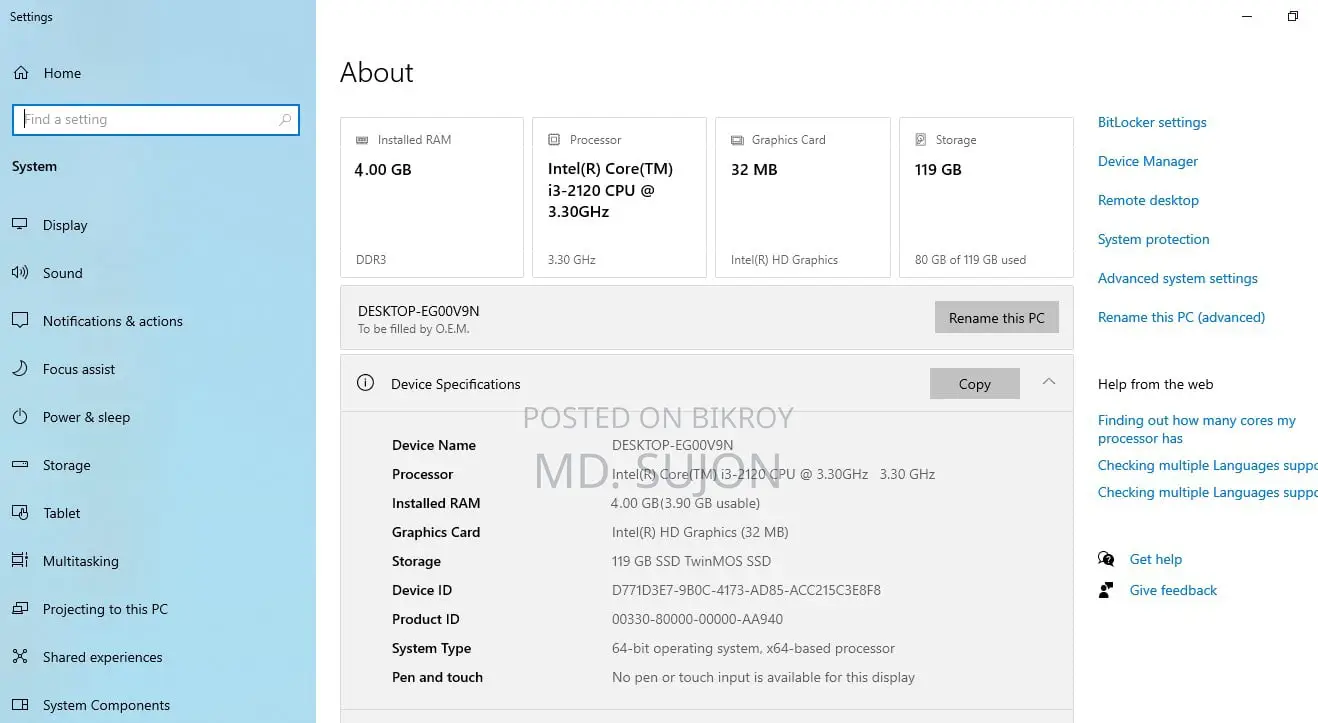The width and height of the screenshot is (1318, 723).
Task: Click the Shared experiences icon
Action: 20,657
